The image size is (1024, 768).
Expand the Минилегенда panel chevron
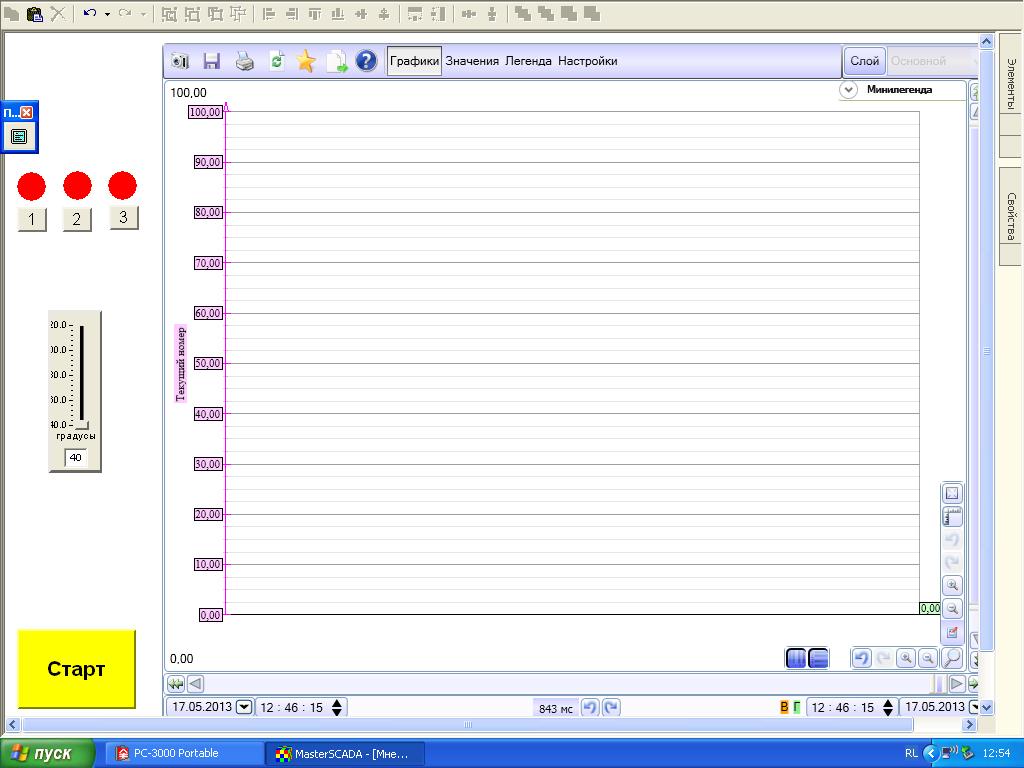(x=848, y=90)
